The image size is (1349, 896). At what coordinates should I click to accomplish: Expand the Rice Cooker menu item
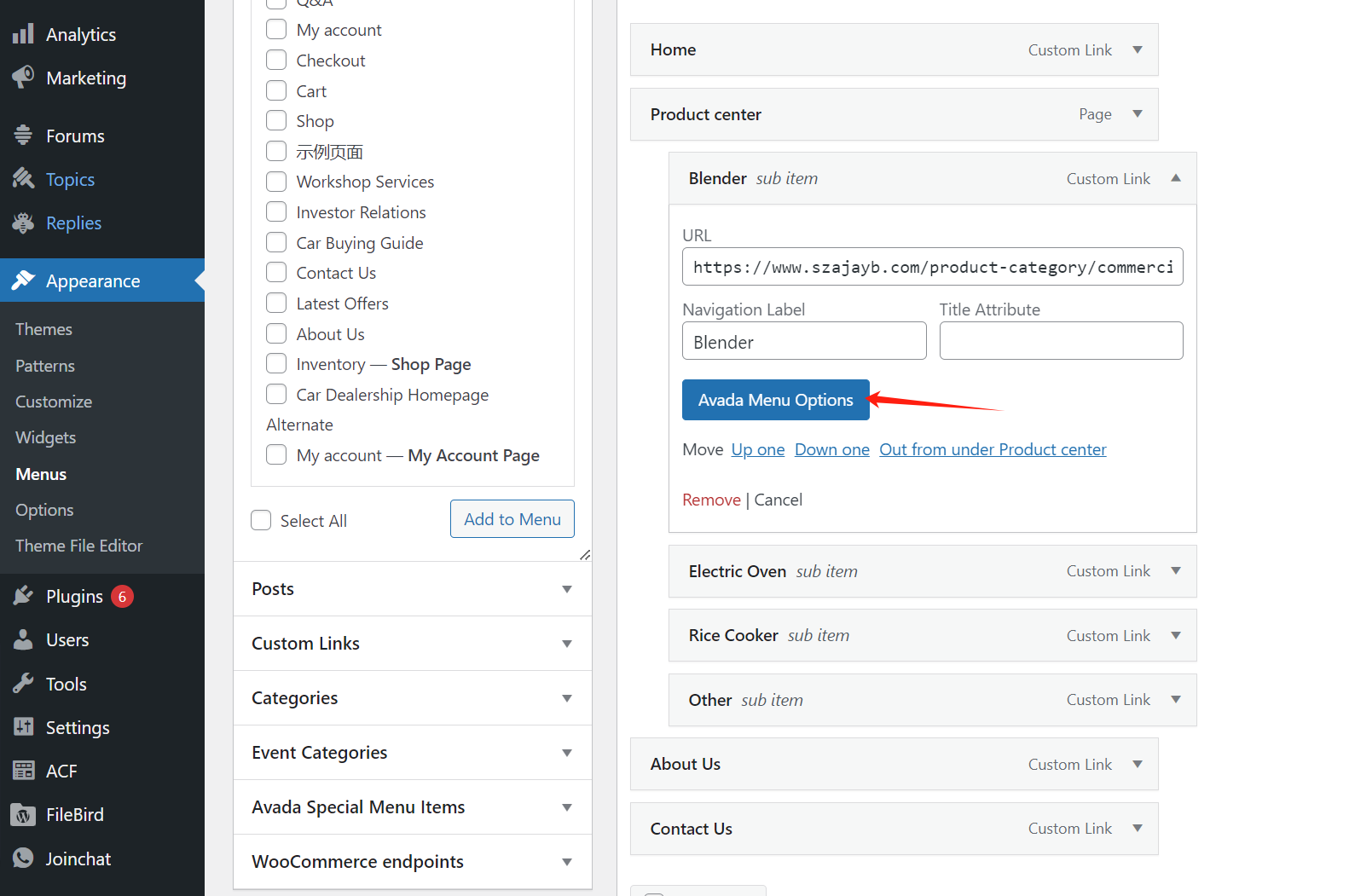(1176, 635)
